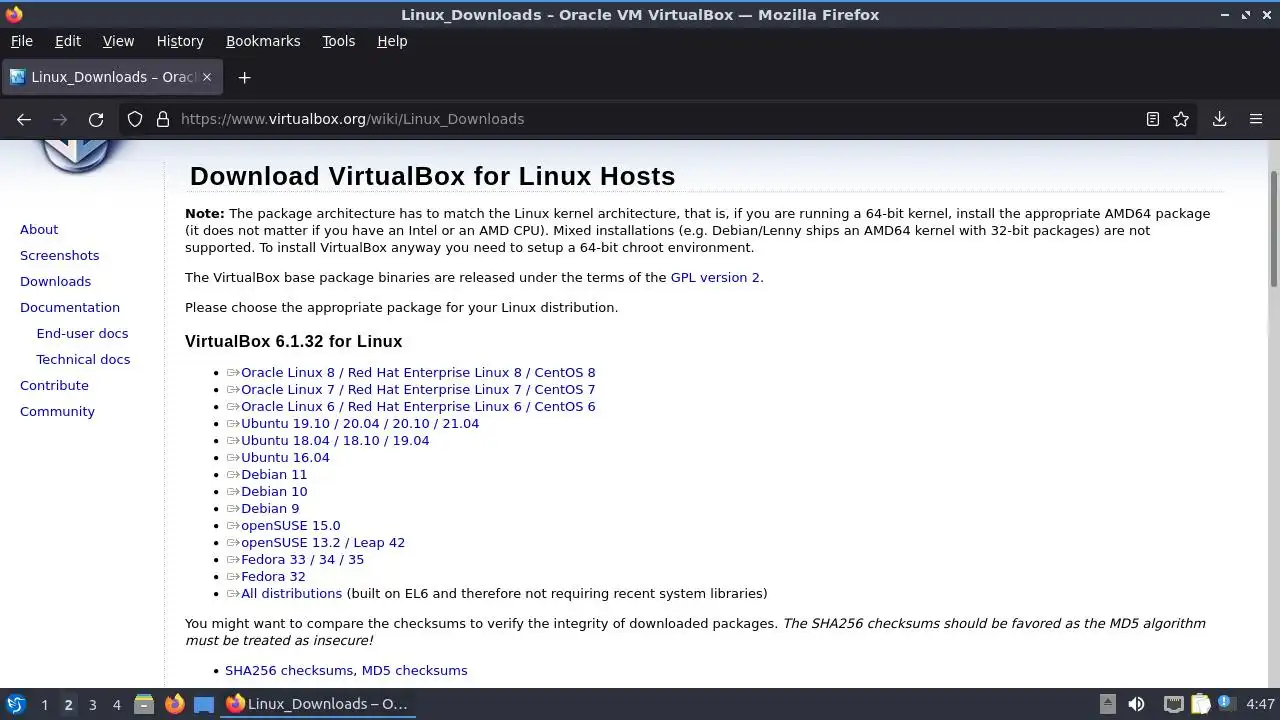Open the Tools menu
Viewport: 1280px width, 720px height.
point(338,41)
